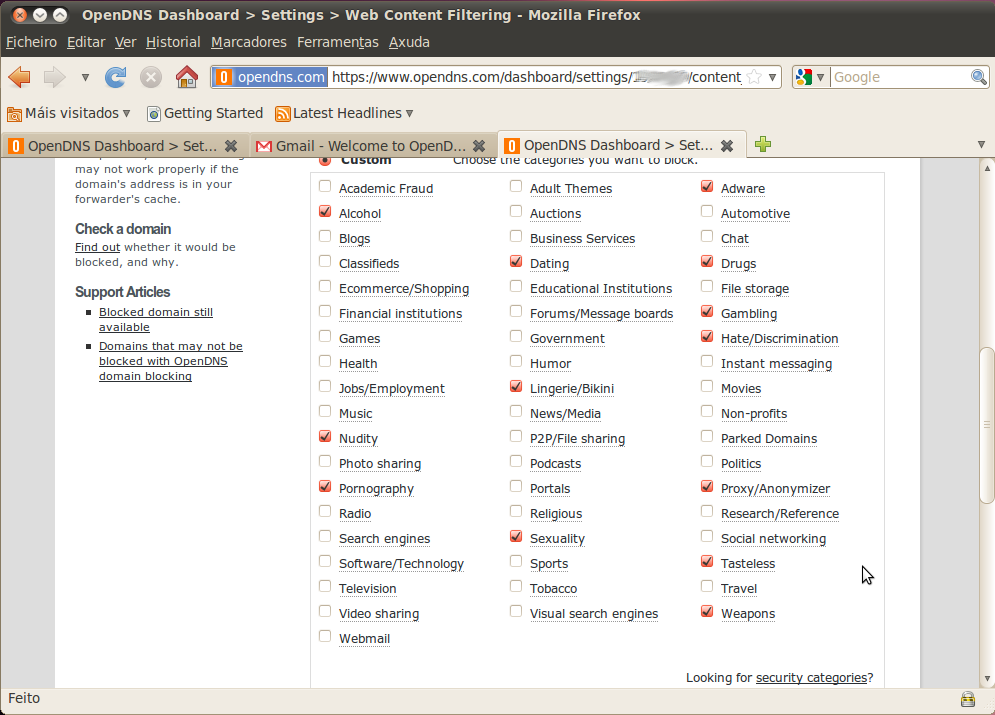Expand the URL bar history dropdown

tap(772, 77)
